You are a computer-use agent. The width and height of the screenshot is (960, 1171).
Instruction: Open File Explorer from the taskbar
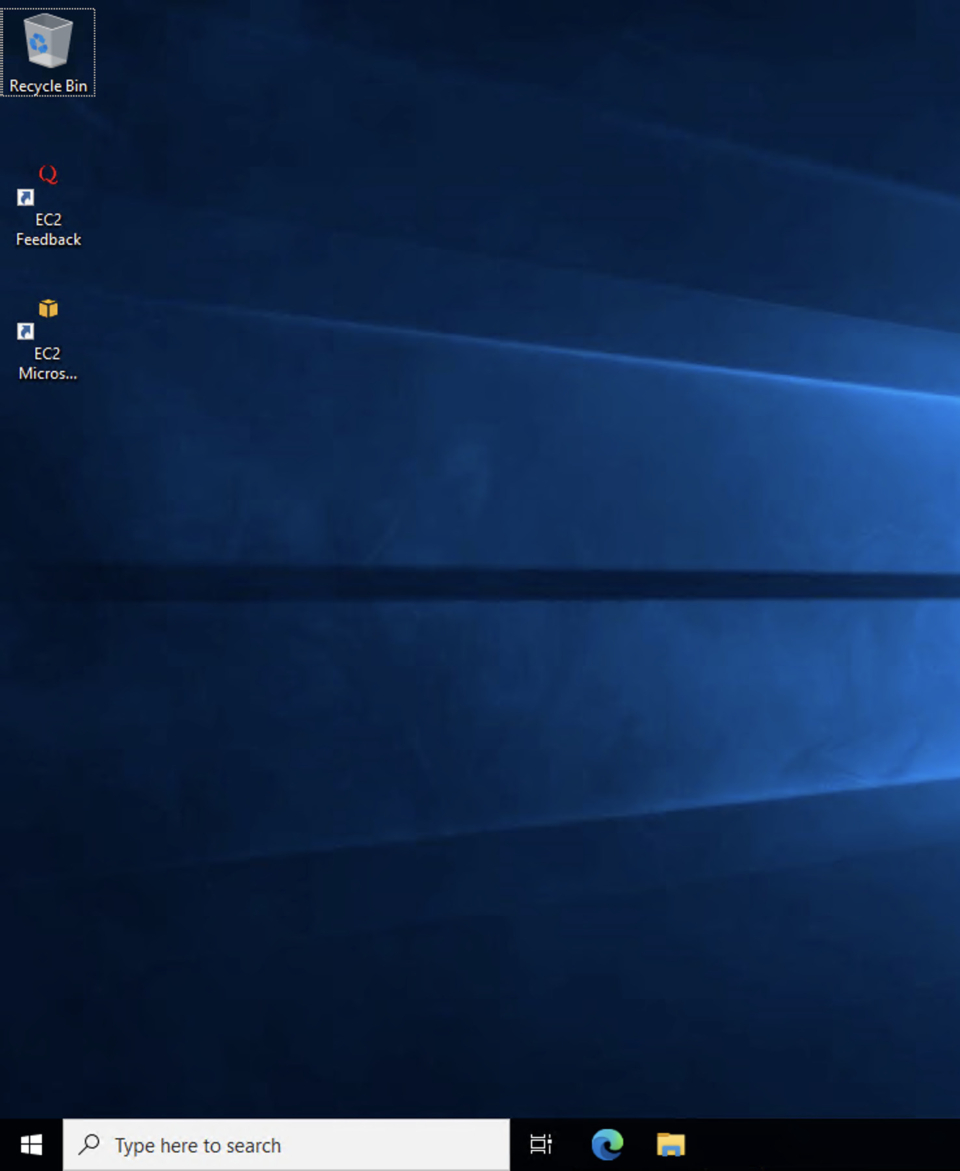670,1144
